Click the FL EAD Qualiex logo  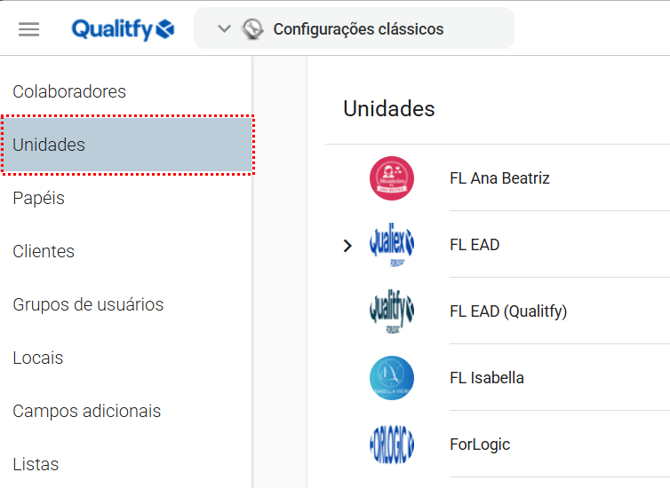(x=391, y=245)
